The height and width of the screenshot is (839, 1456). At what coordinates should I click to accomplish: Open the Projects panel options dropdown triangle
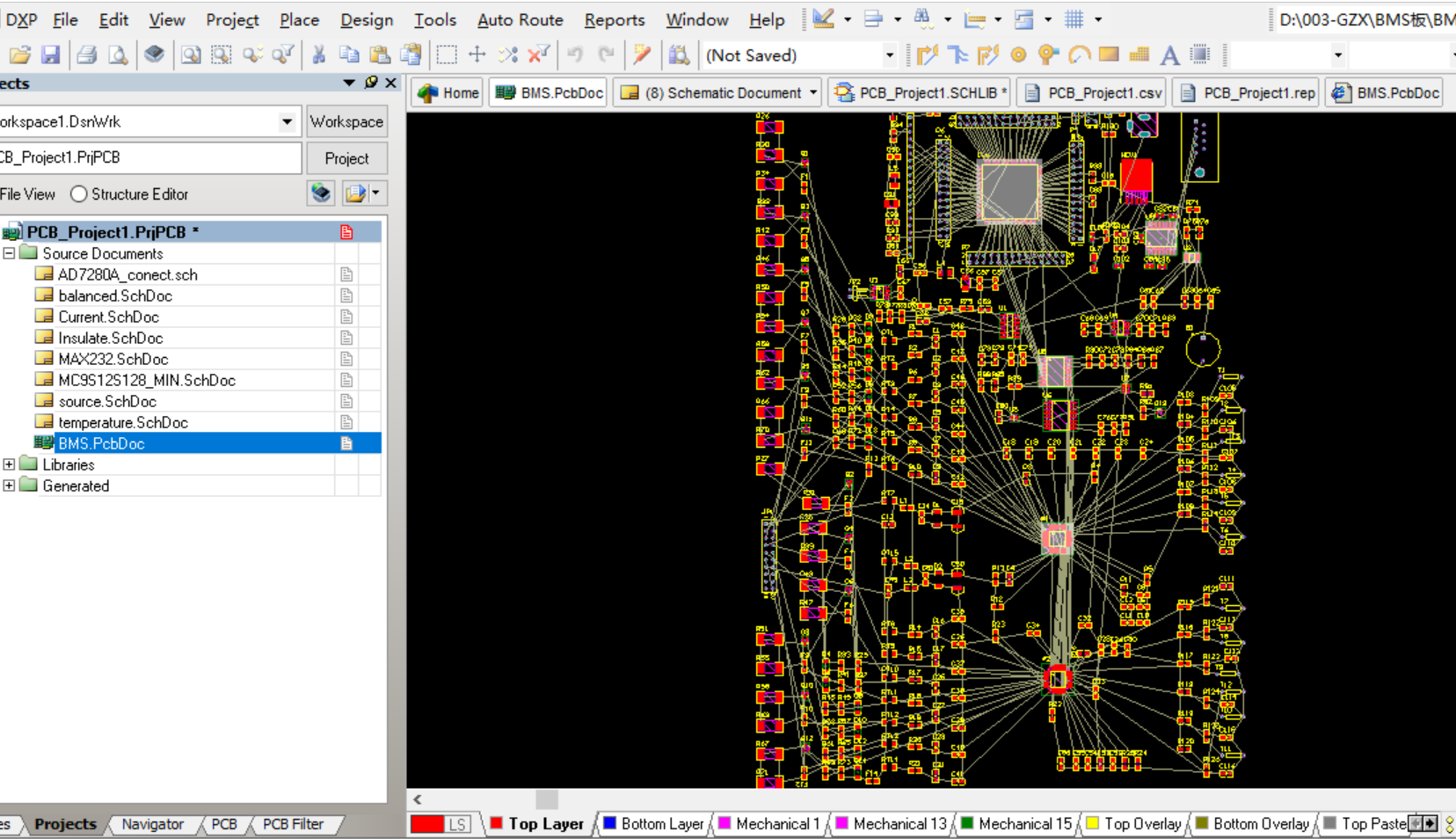pyautogui.click(x=349, y=83)
